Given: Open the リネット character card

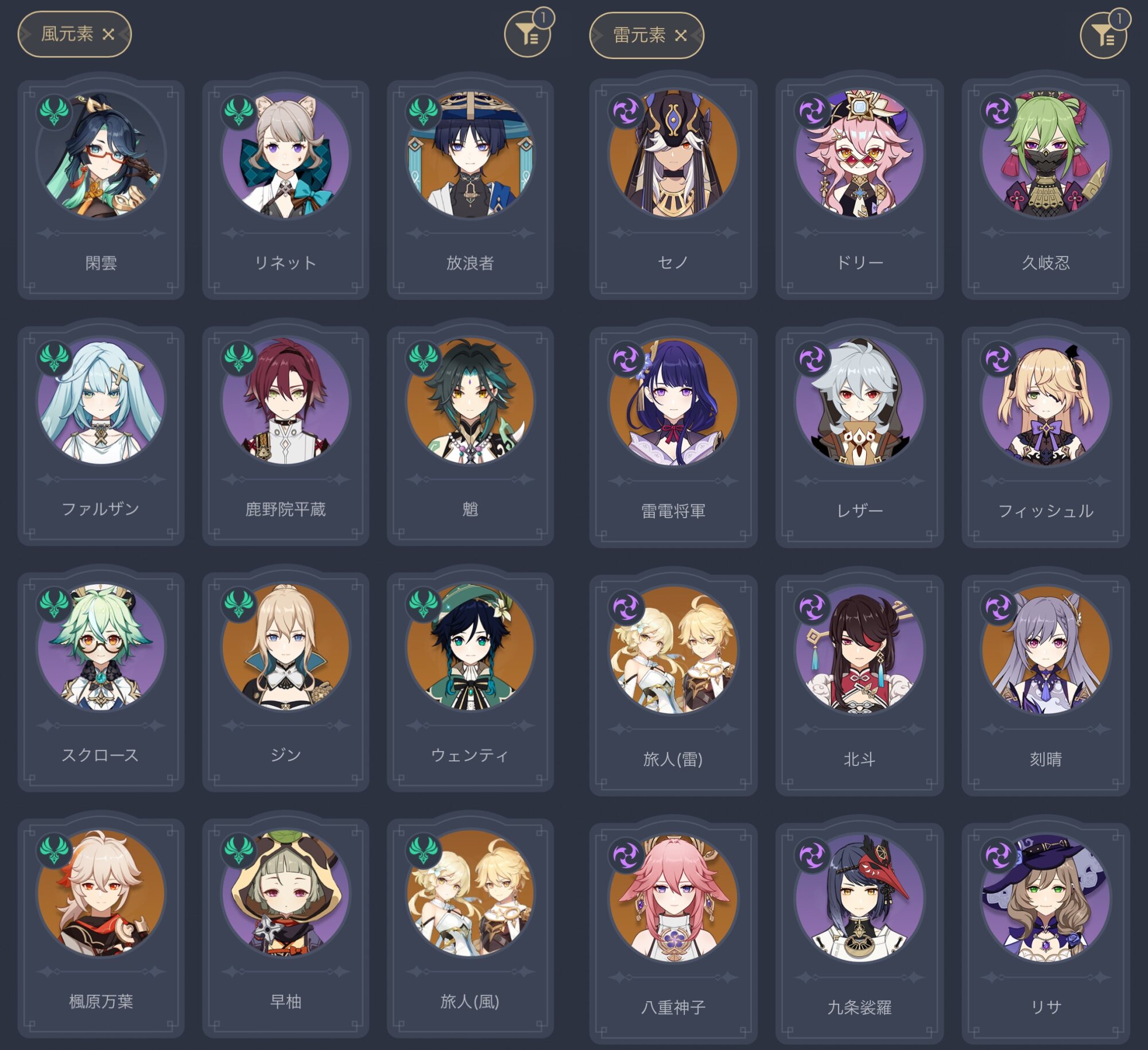Looking at the screenshot, I should tap(285, 189).
